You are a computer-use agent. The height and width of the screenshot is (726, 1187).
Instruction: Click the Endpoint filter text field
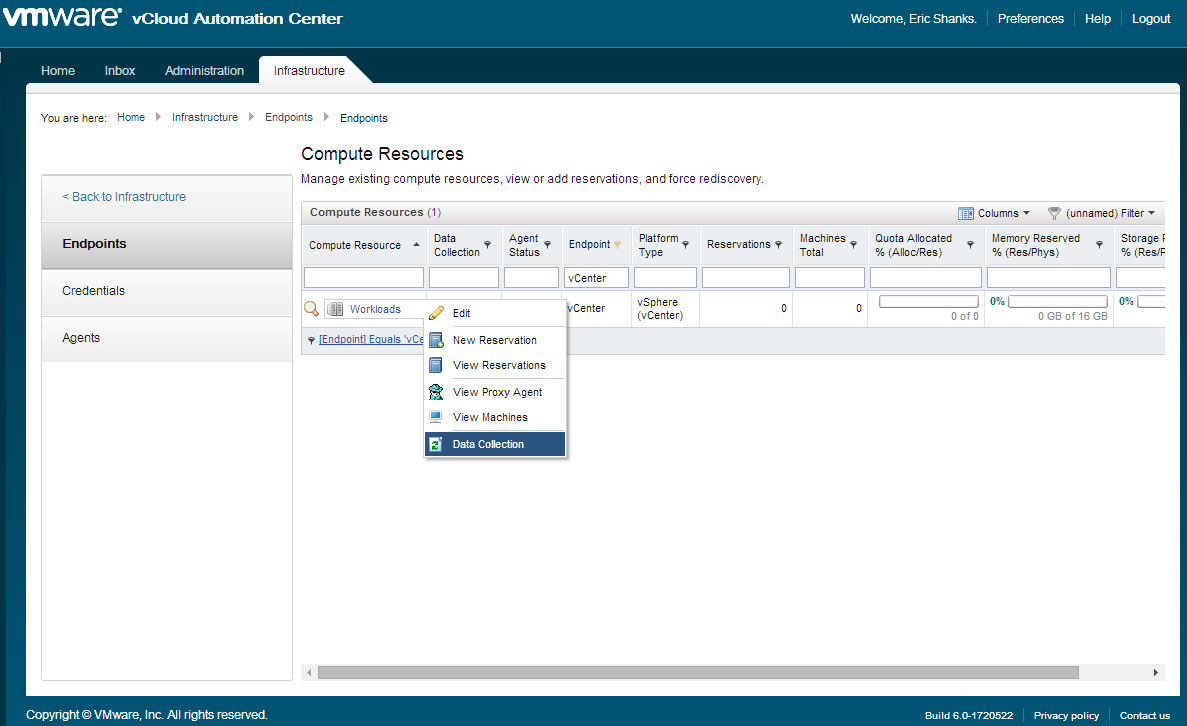(x=596, y=277)
